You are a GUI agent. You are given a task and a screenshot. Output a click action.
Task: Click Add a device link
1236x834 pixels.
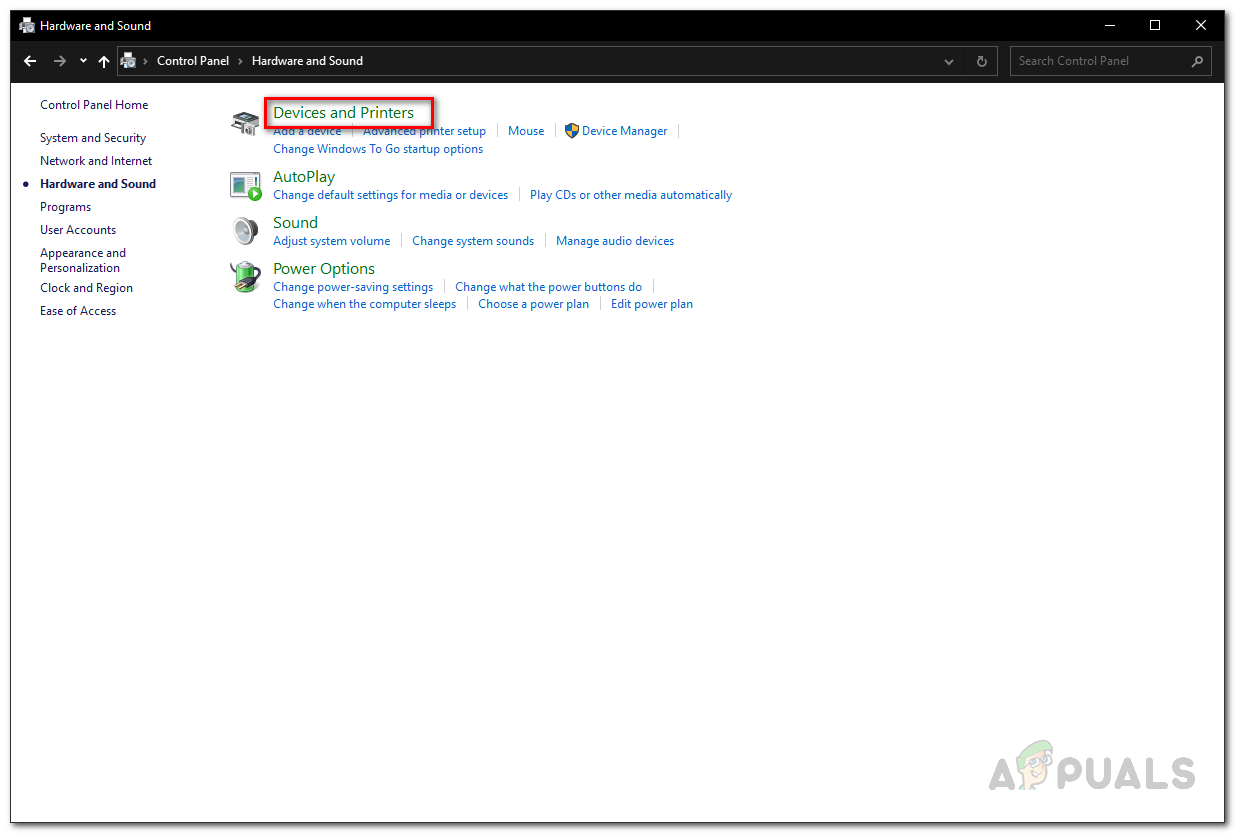tap(307, 131)
